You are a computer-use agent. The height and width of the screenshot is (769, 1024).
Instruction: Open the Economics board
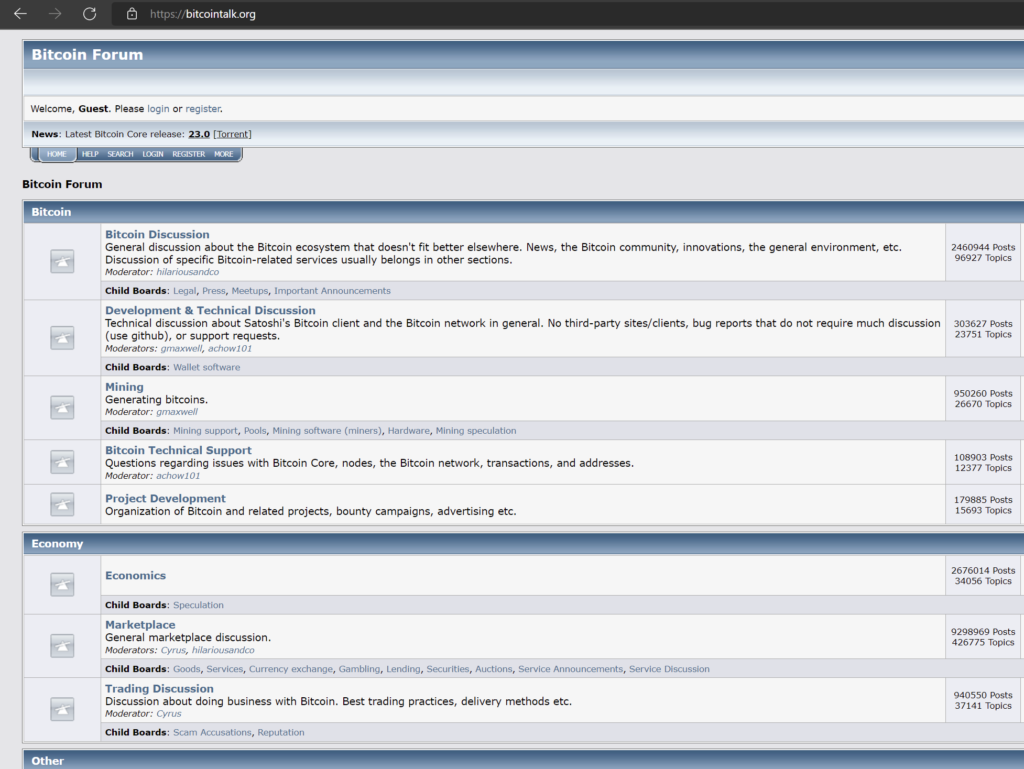click(x=135, y=576)
